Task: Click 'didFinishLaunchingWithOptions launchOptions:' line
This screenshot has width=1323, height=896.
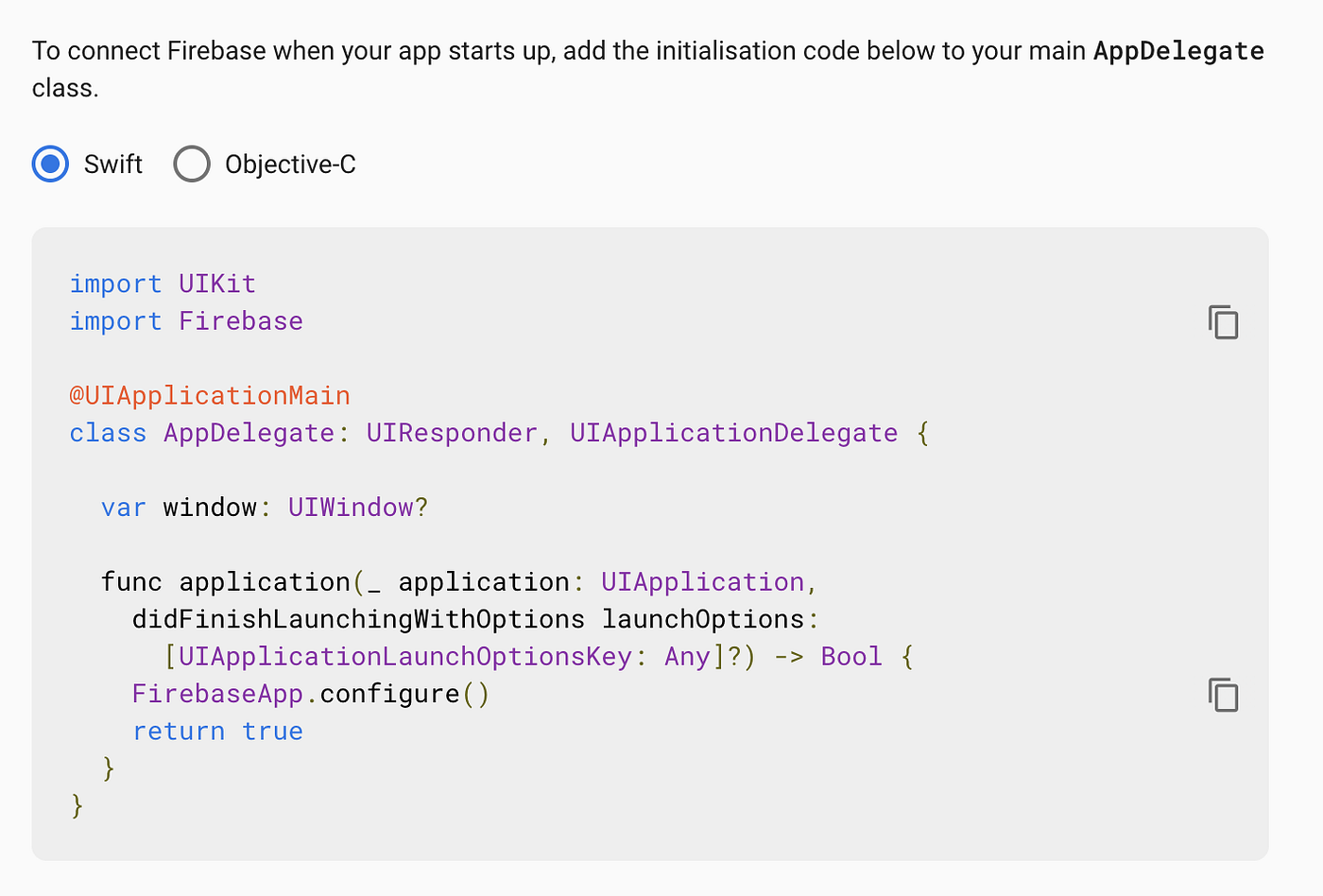Action: pos(475,619)
